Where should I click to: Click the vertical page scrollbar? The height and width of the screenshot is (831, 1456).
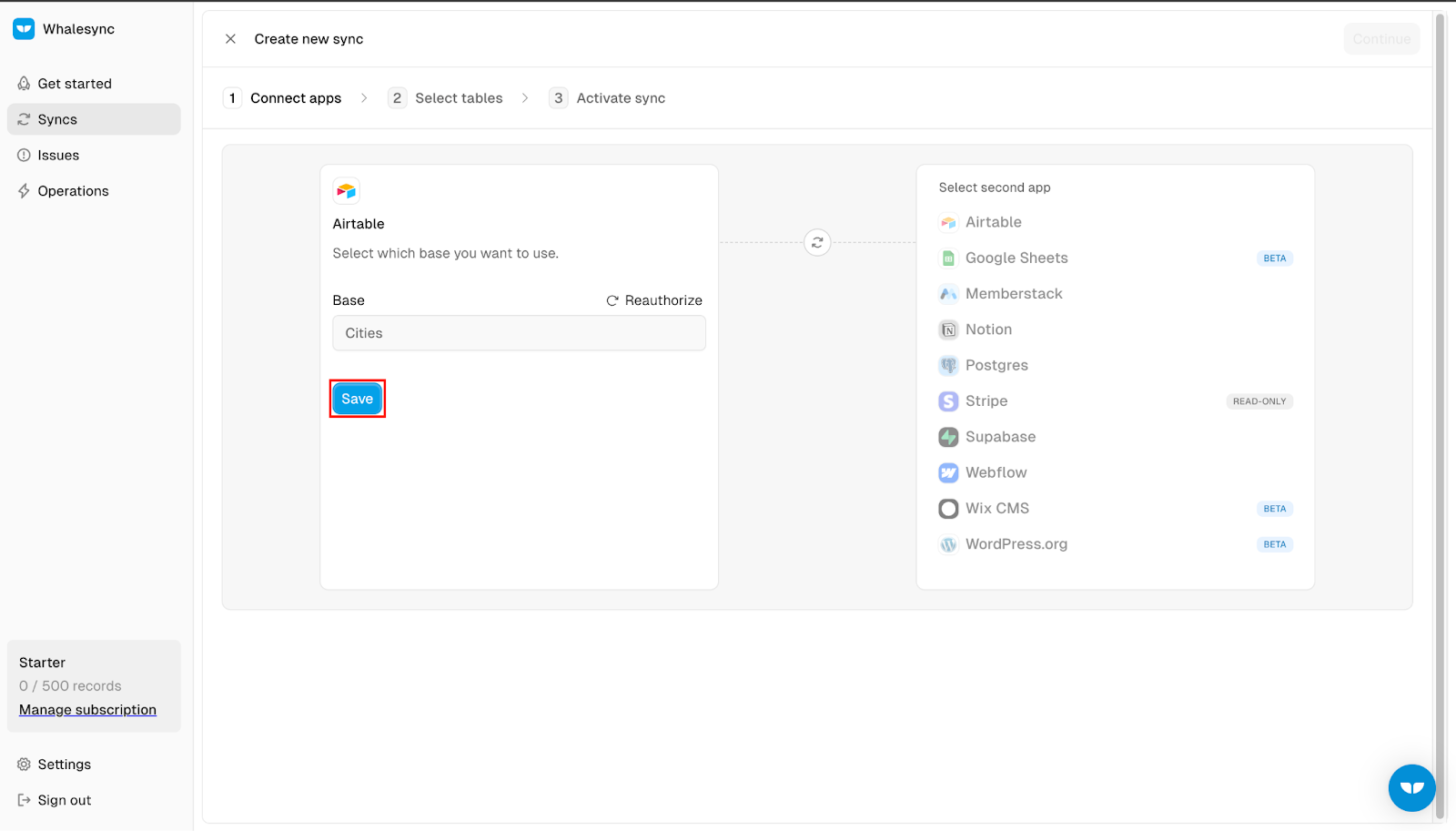coord(1440,416)
